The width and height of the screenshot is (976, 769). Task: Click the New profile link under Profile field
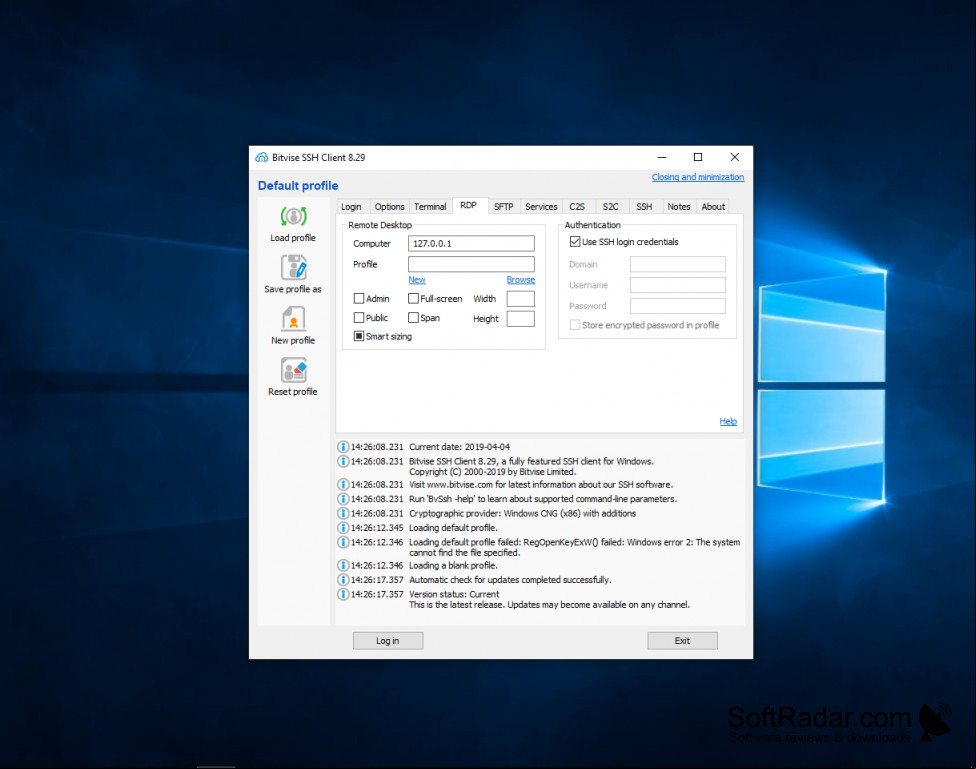(417, 280)
